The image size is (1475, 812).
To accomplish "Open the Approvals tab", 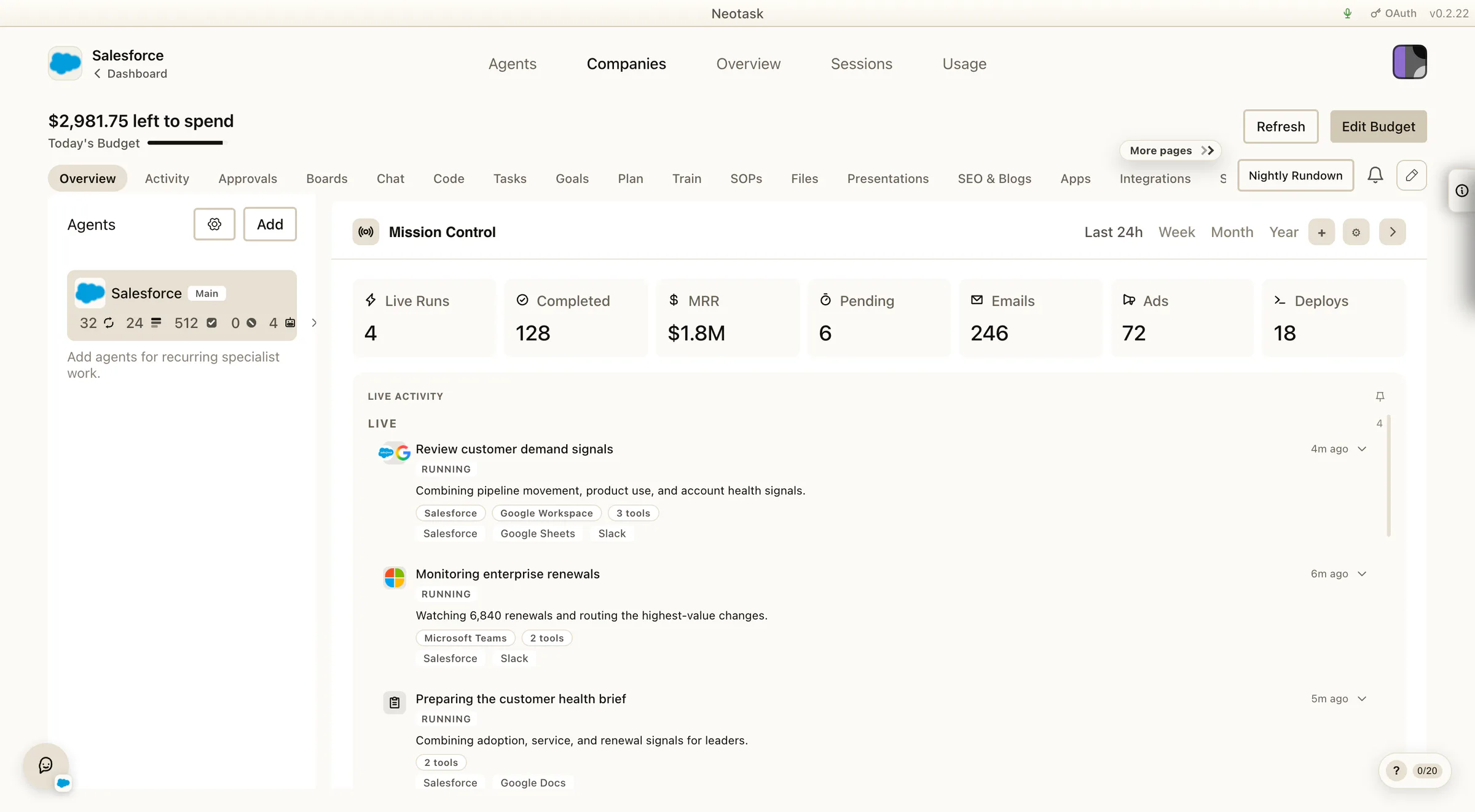I will pyautogui.click(x=248, y=179).
